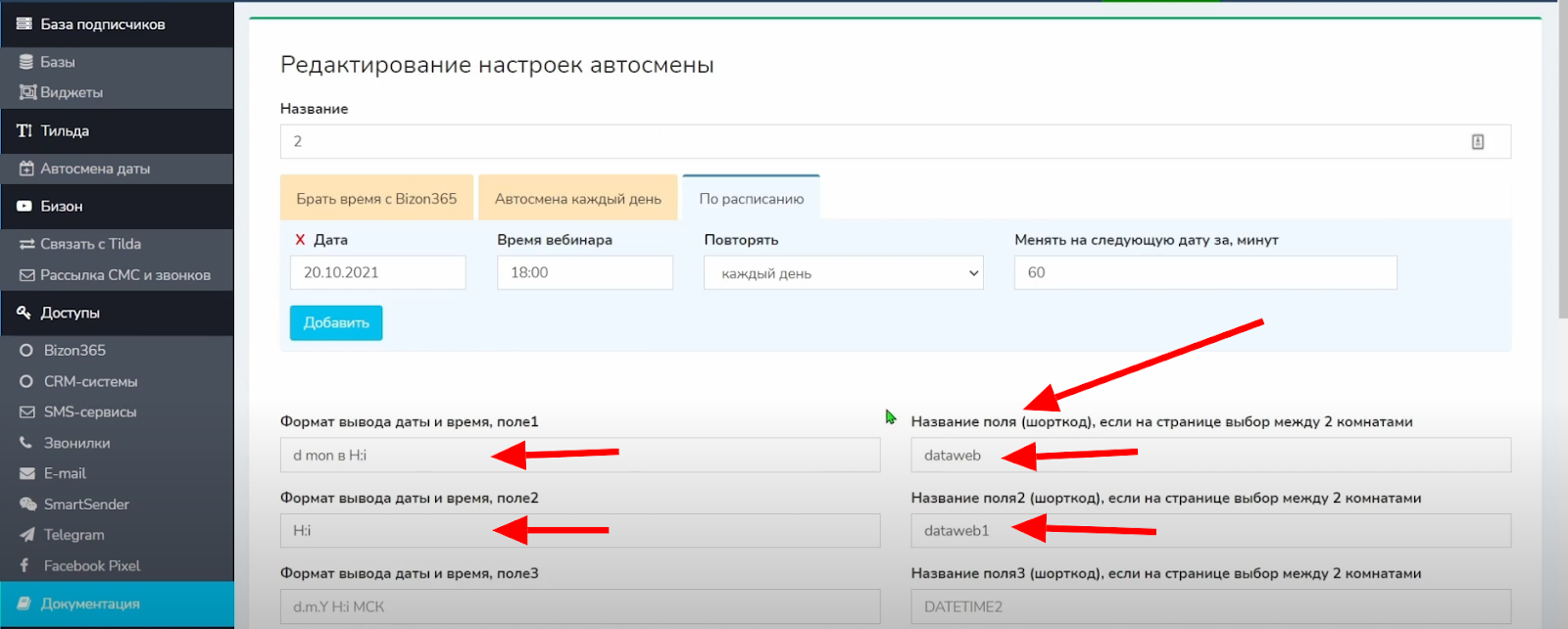
Task: Switch to the По расписанию tab
Action: 751,199
